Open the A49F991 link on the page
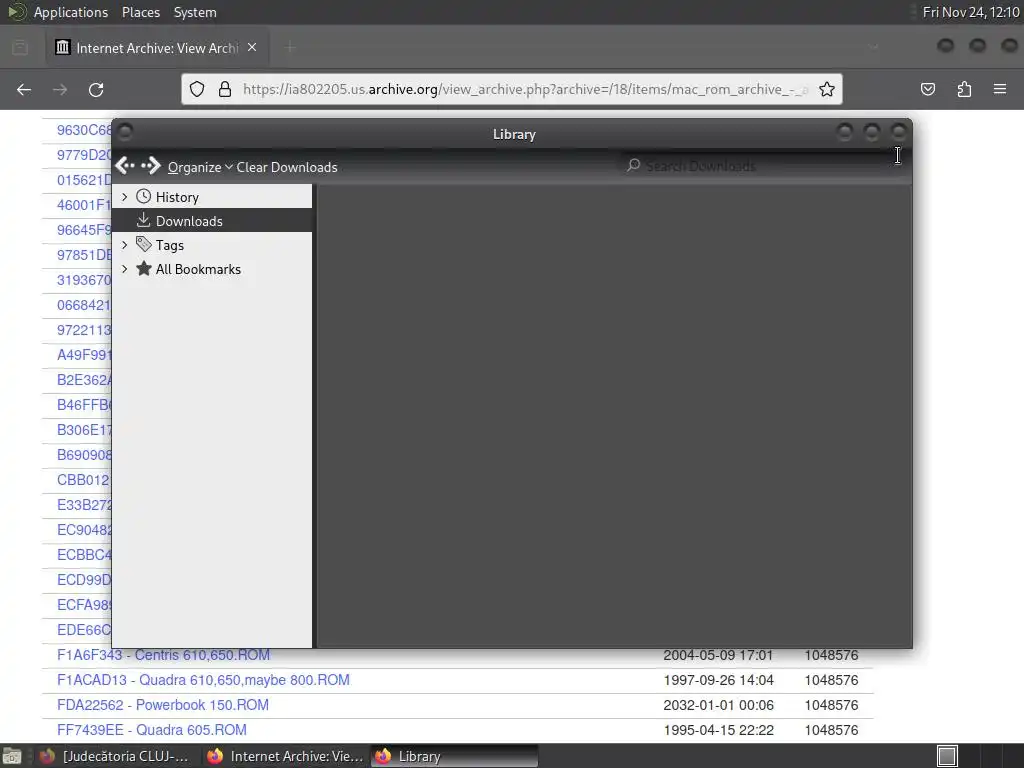 click(84, 355)
